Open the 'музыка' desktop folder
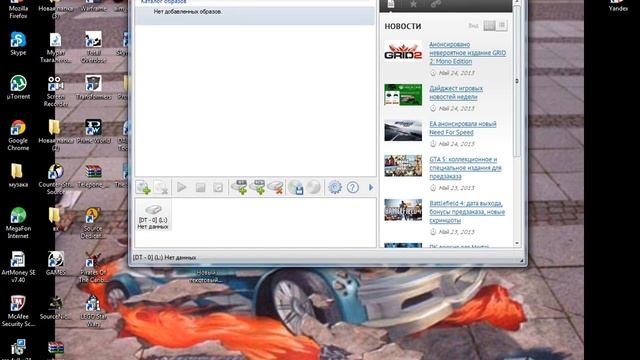This screenshot has height=360, width=640. [18, 176]
